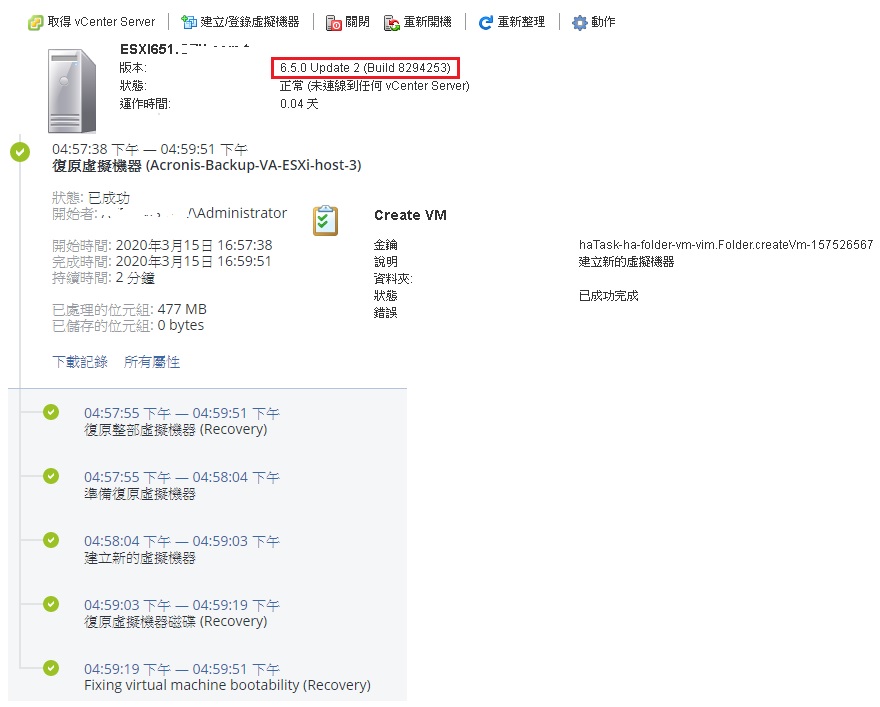
Task: Click the highlighted 6.5.0 Update 2 build text
Action: (365, 68)
